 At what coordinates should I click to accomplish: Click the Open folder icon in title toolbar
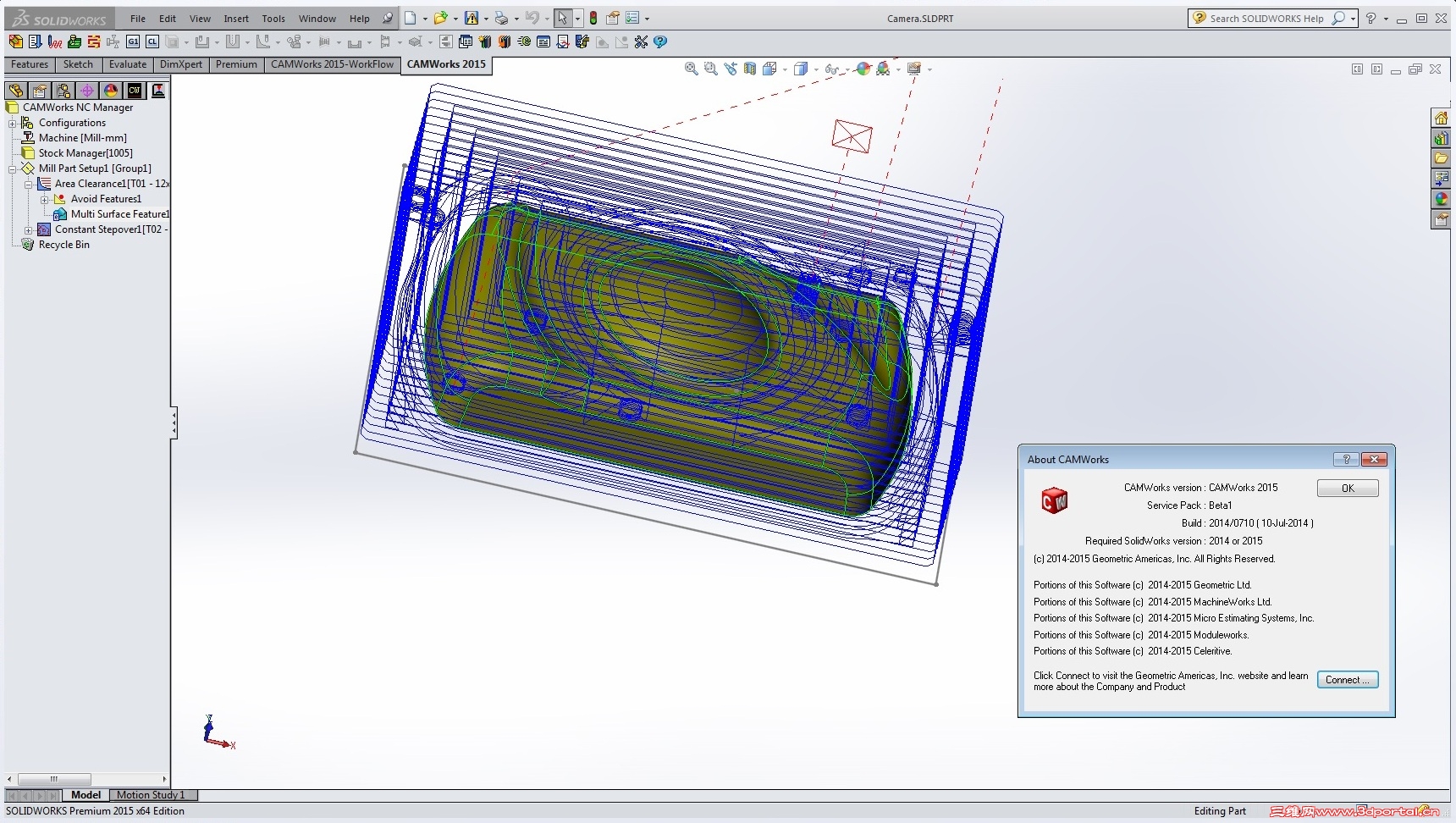coord(440,18)
